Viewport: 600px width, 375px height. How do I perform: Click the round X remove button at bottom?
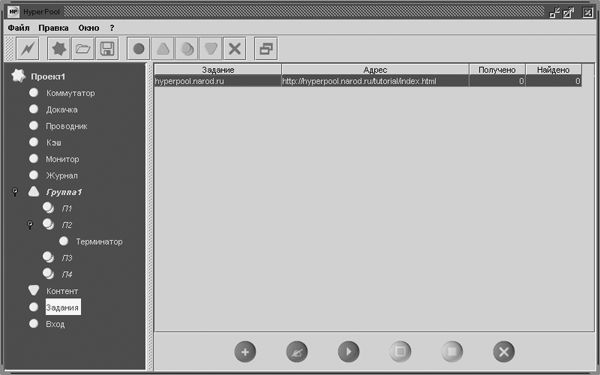point(504,352)
